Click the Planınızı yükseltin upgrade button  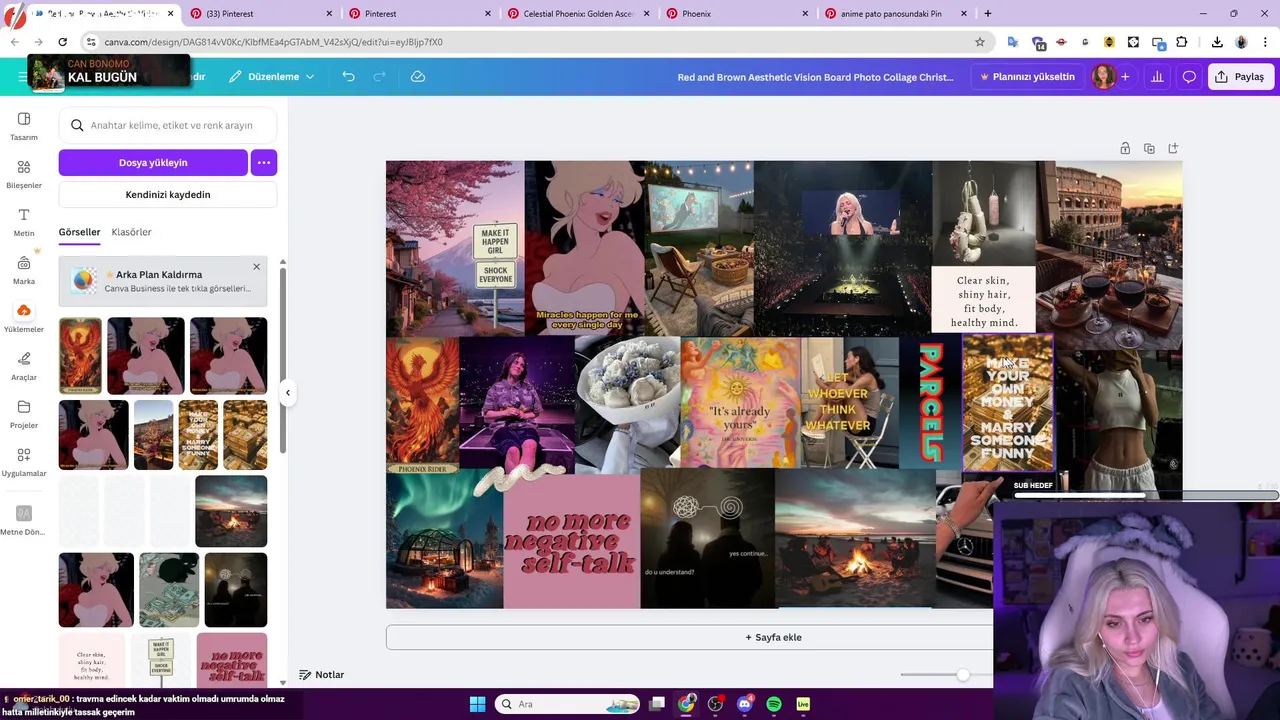1027,76
